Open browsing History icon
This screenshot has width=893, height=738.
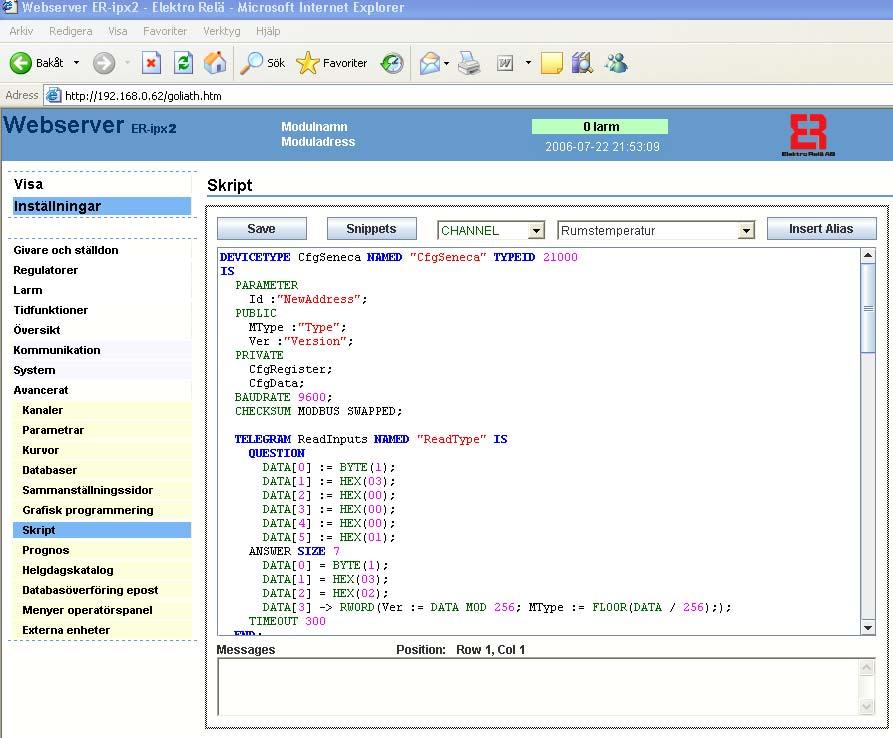[392, 63]
